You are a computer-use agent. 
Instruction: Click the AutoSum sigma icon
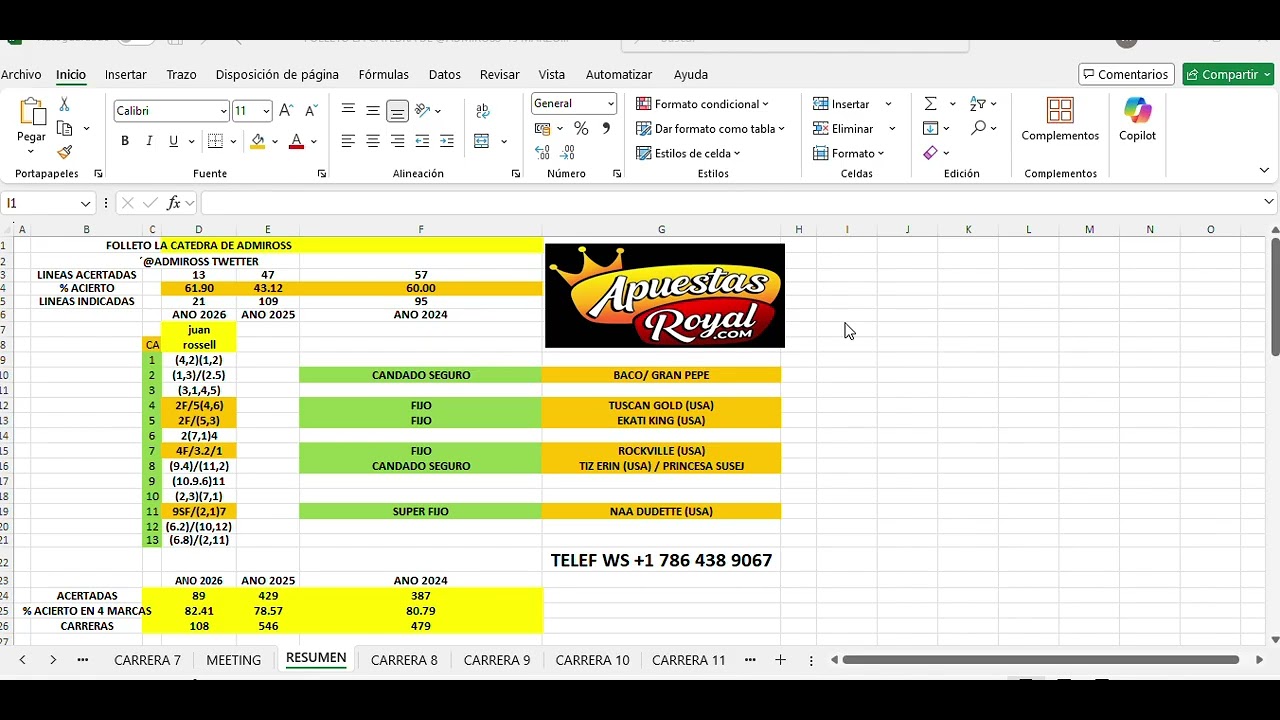pyautogui.click(x=931, y=104)
